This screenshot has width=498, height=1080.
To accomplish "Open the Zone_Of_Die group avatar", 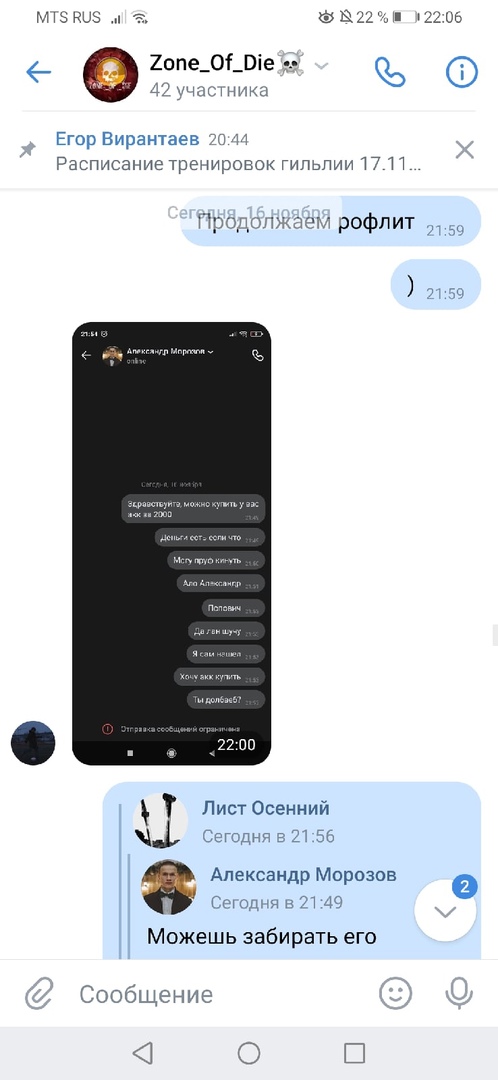I will tap(110, 74).
